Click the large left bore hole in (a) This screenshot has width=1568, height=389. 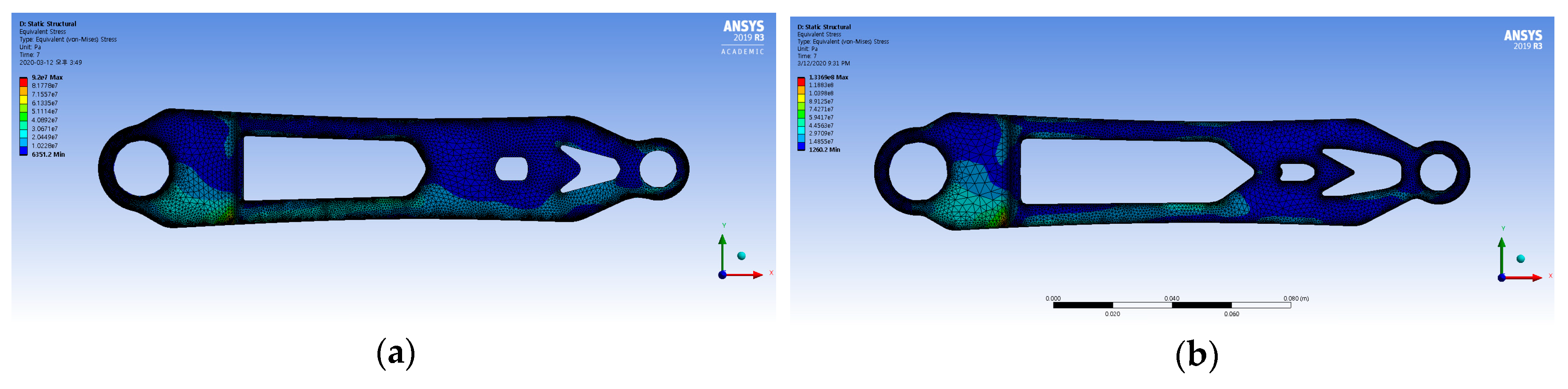tap(141, 169)
